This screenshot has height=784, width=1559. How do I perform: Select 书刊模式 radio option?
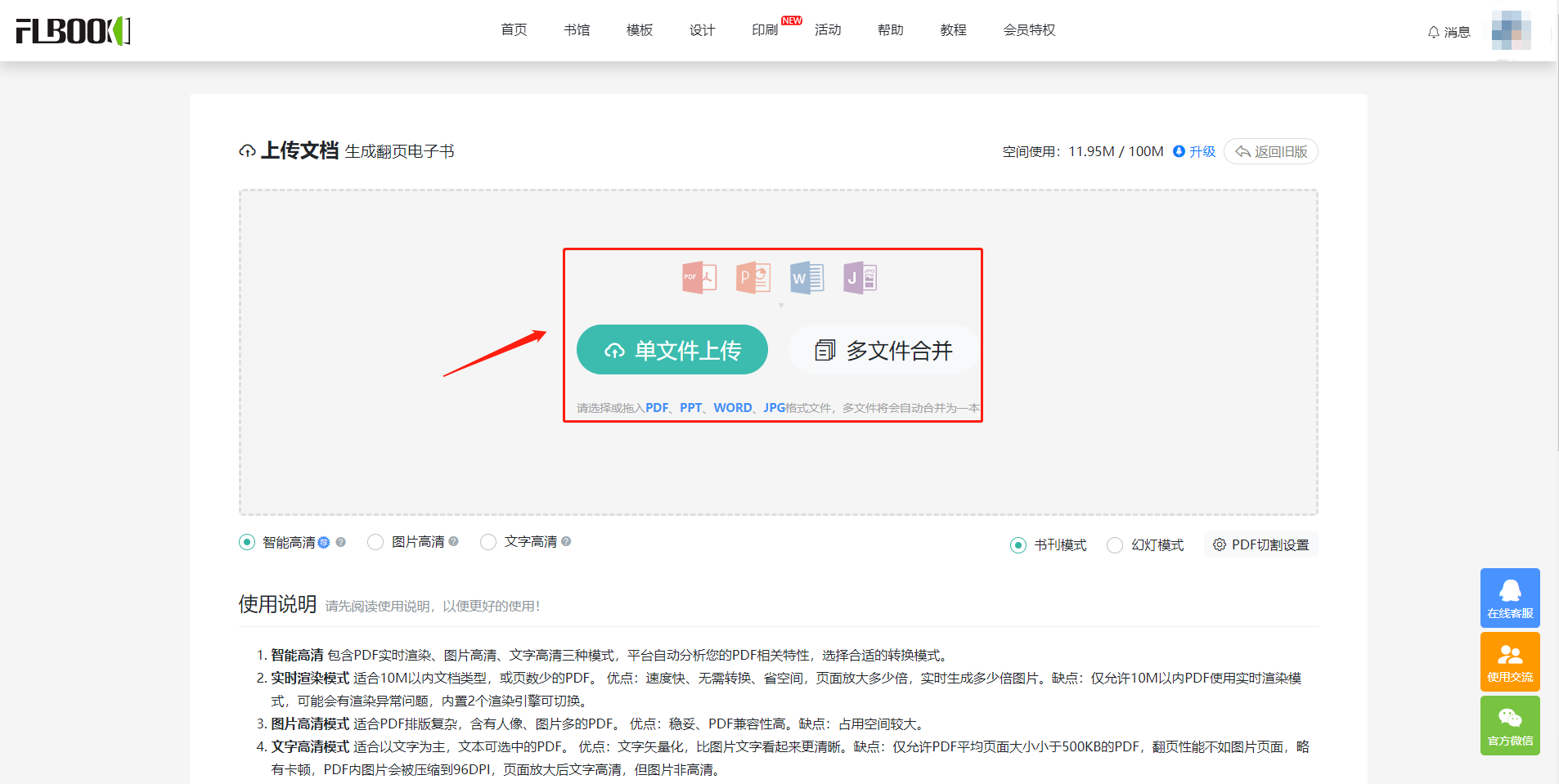click(x=1018, y=545)
